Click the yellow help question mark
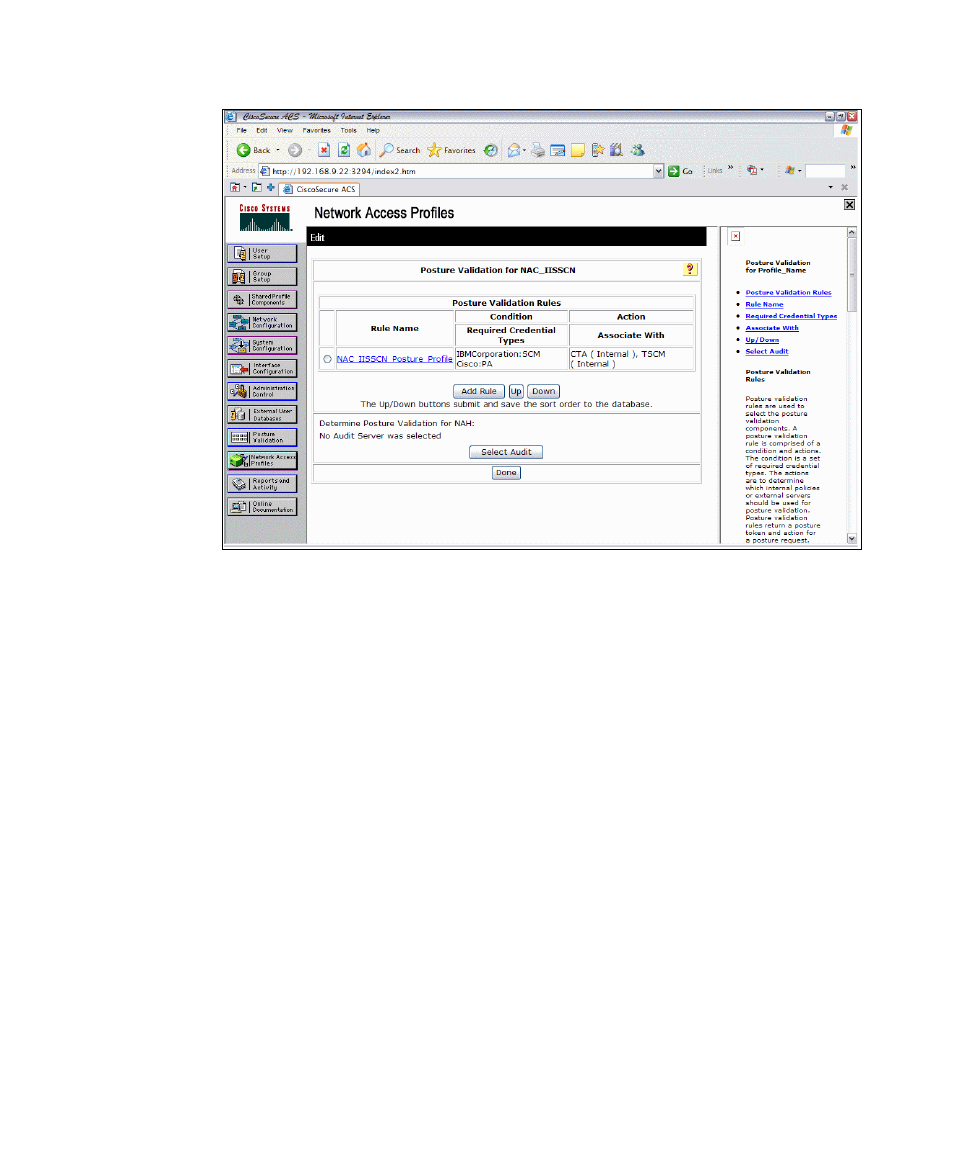 690,269
